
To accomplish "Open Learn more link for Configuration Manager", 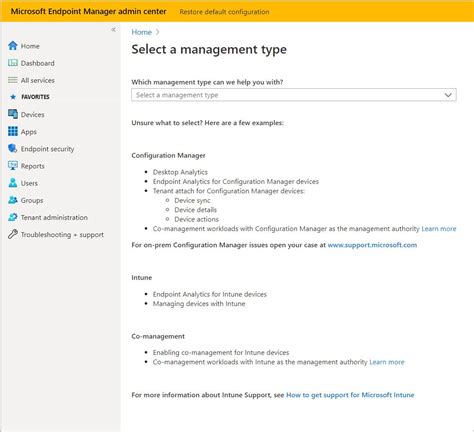I will [x=439, y=229].
